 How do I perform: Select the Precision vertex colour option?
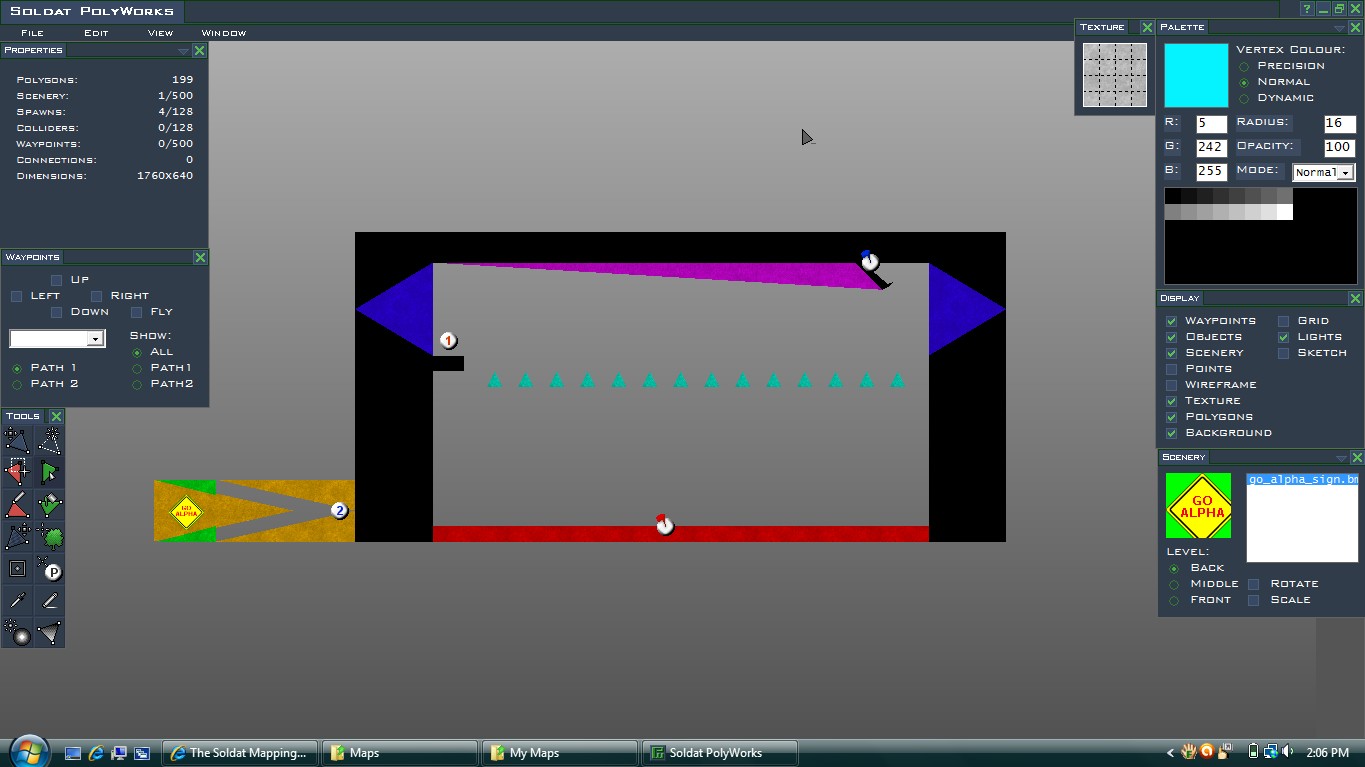(x=1244, y=66)
